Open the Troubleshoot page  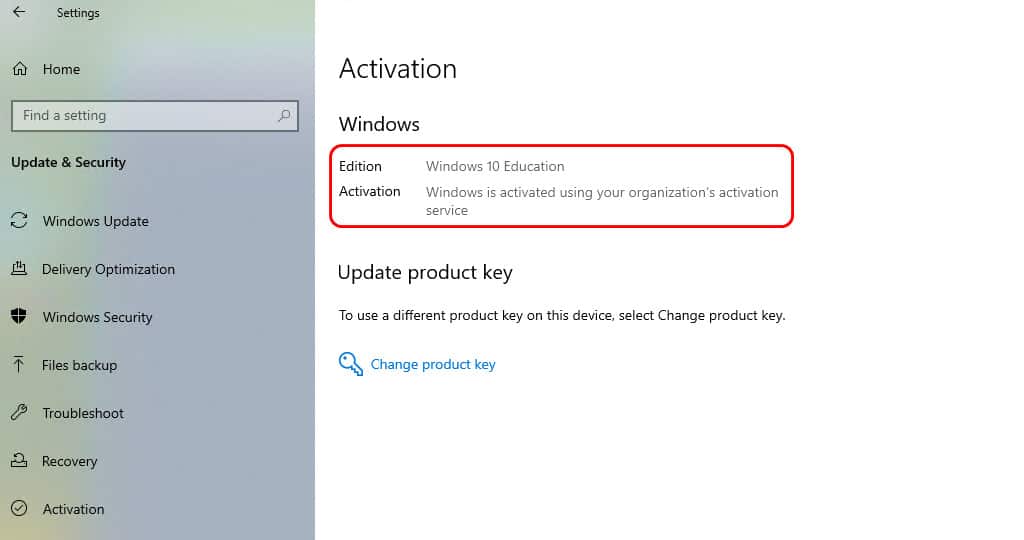coord(83,413)
